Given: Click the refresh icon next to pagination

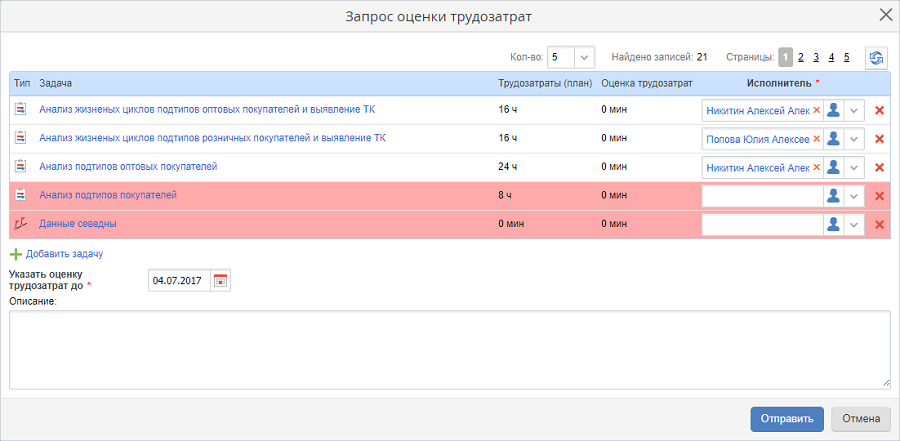Looking at the screenshot, I should [x=876, y=58].
